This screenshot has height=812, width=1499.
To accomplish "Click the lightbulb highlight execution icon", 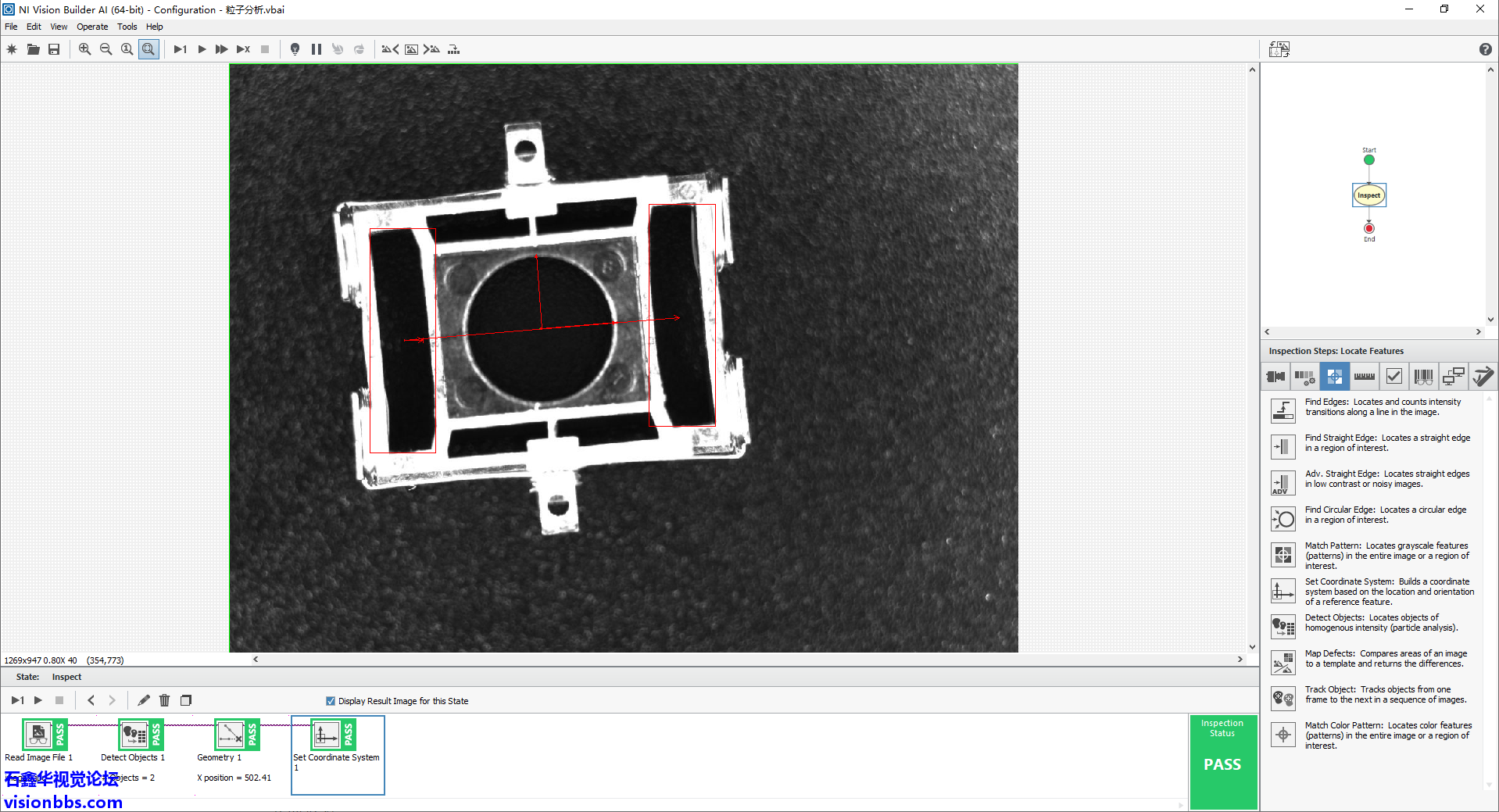I will coord(295,49).
